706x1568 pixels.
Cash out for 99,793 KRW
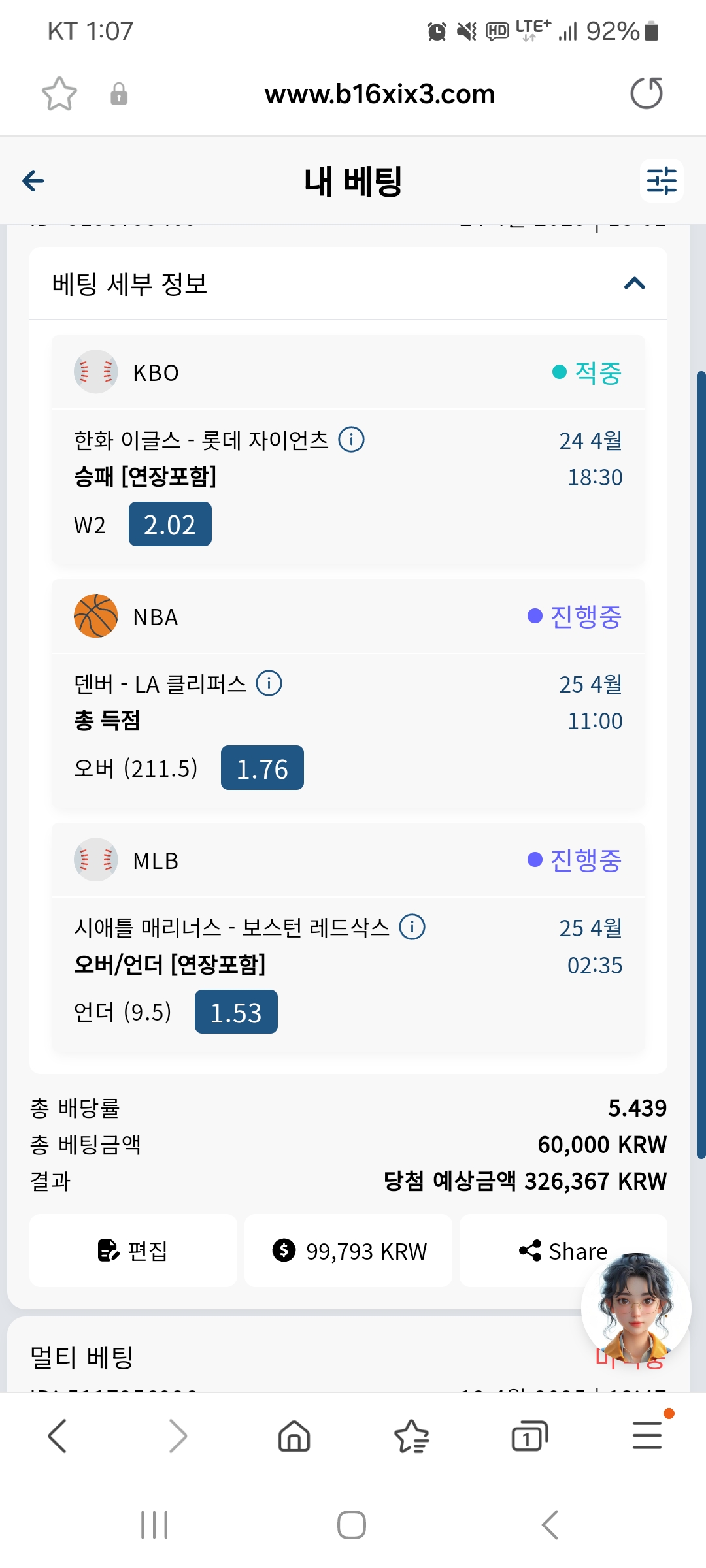[348, 1250]
